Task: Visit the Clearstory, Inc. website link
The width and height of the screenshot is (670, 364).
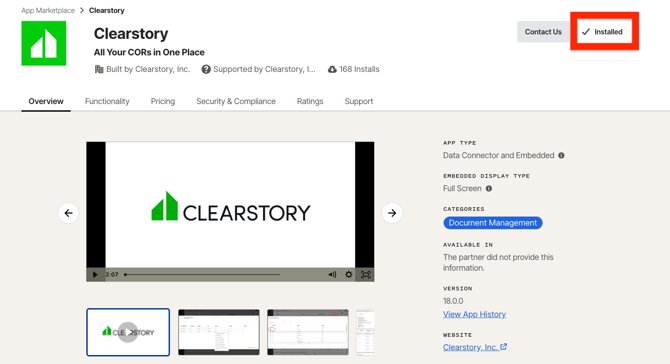Action: click(x=470, y=347)
